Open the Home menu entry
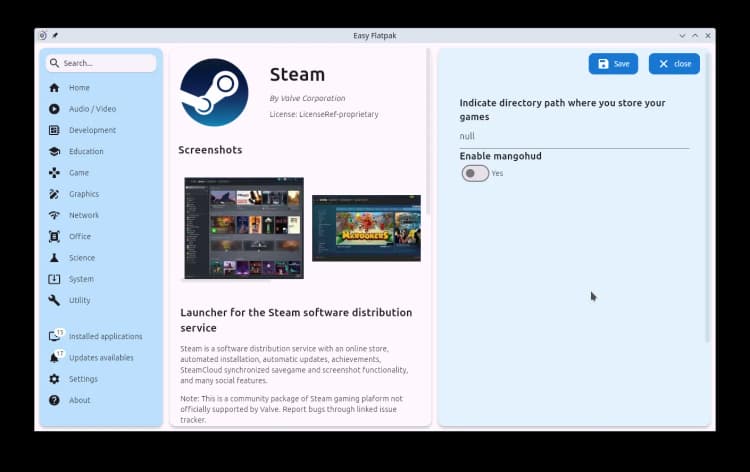The image size is (750, 472). pyautogui.click(x=79, y=88)
